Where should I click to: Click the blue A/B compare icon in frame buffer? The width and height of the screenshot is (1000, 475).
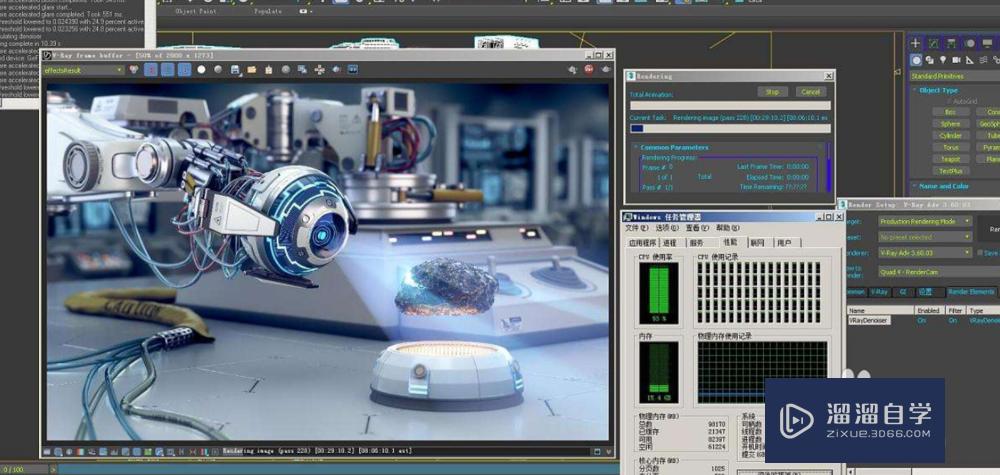click(x=353, y=69)
